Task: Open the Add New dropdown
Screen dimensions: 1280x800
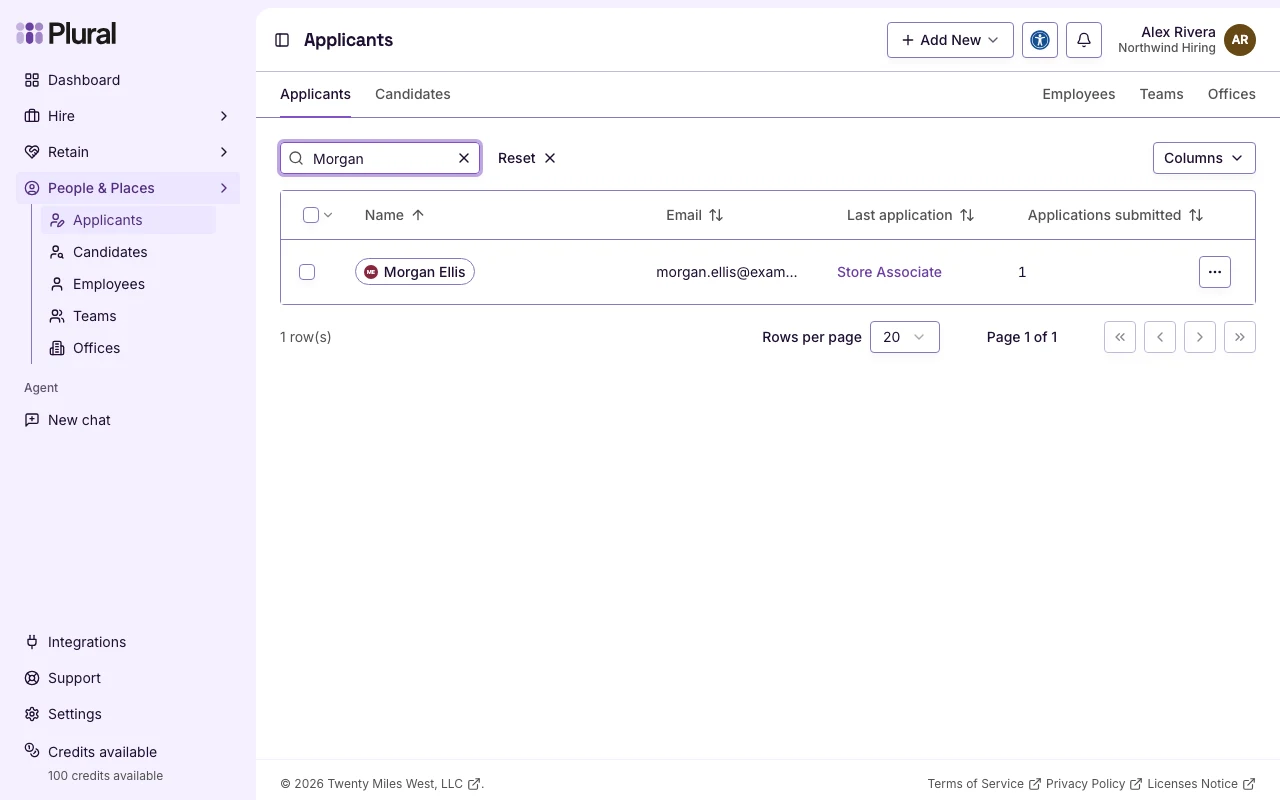Action: point(950,40)
